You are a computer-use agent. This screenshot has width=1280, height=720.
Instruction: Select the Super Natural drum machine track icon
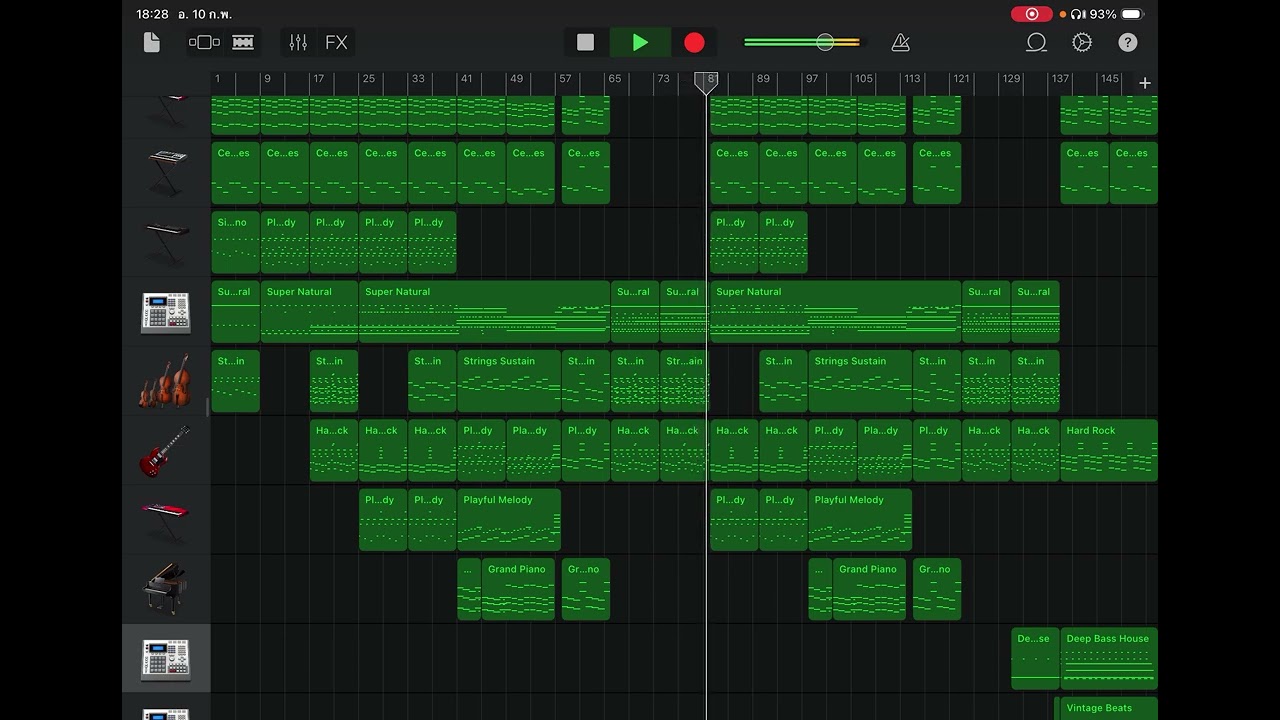166,312
